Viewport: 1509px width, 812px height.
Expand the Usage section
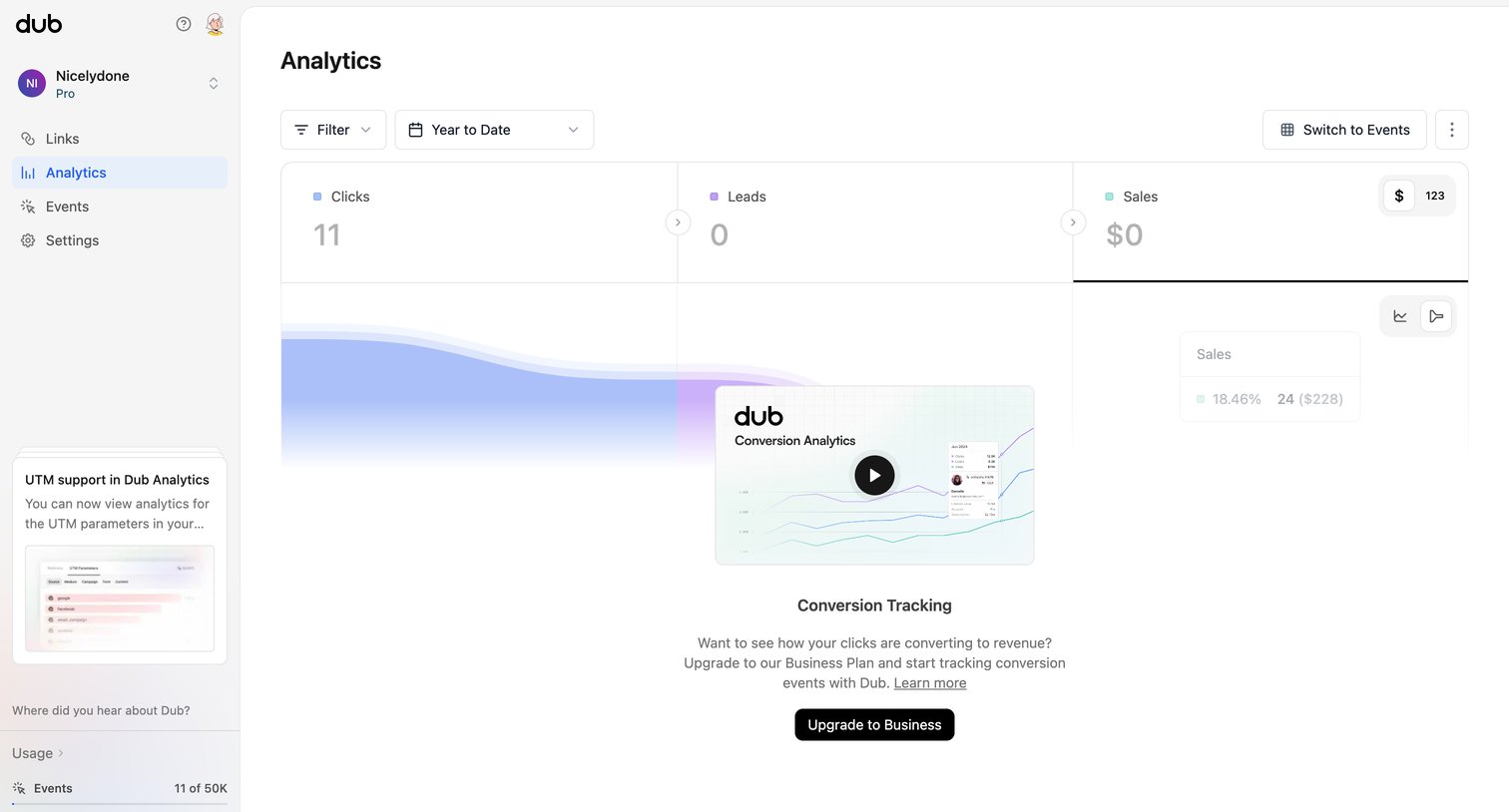click(38, 753)
